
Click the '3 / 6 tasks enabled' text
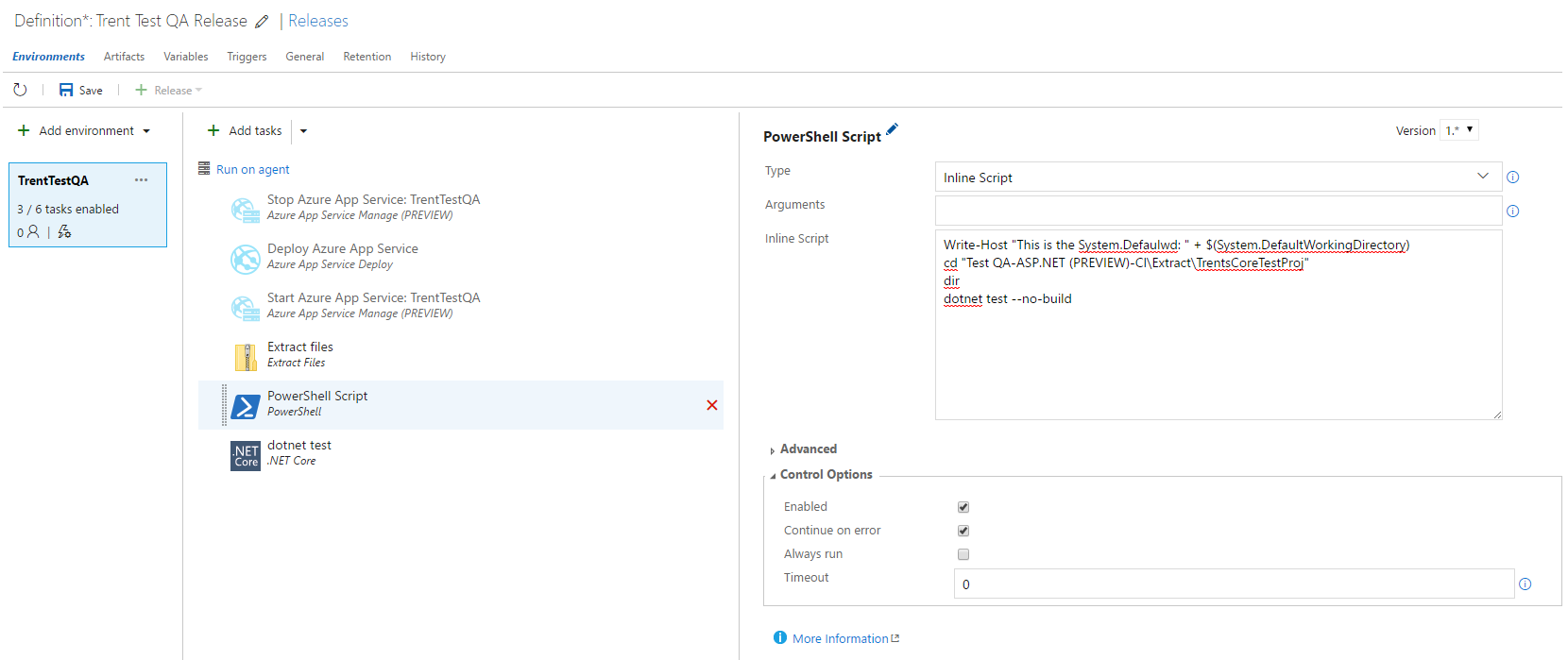click(x=68, y=210)
